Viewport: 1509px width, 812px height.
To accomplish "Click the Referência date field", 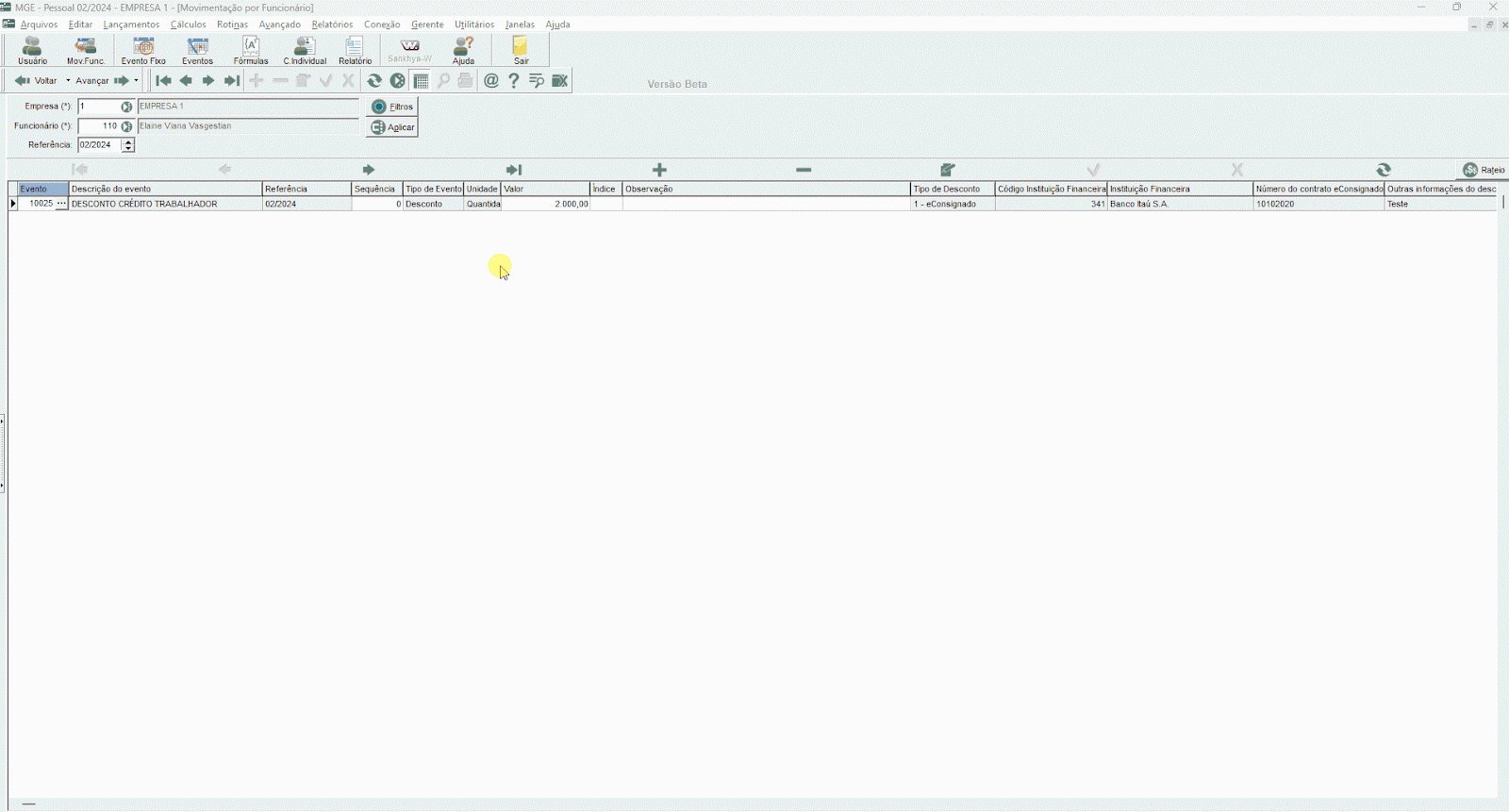I will click(x=100, y=145).
